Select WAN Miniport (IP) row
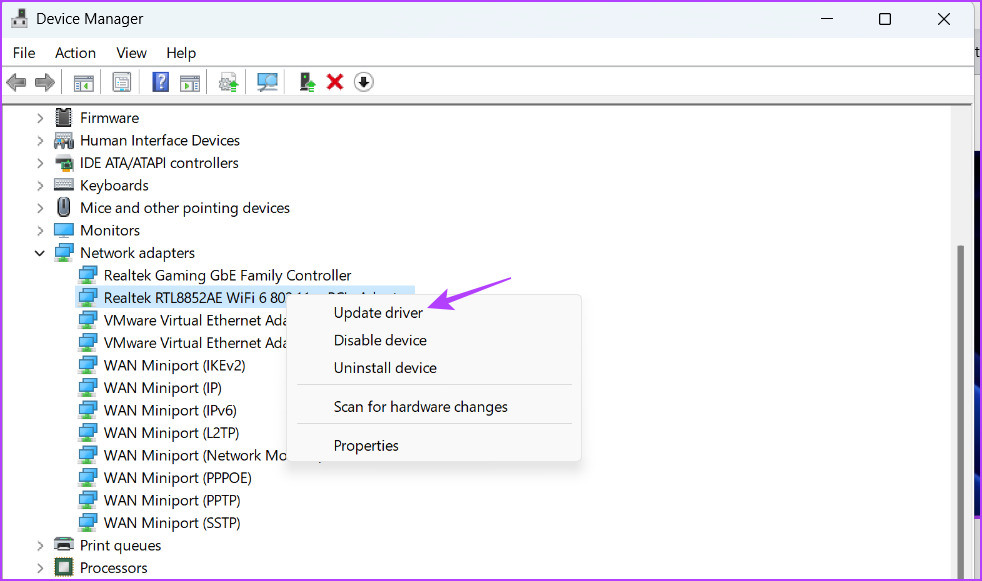982x581 pixels. (163, 388)
